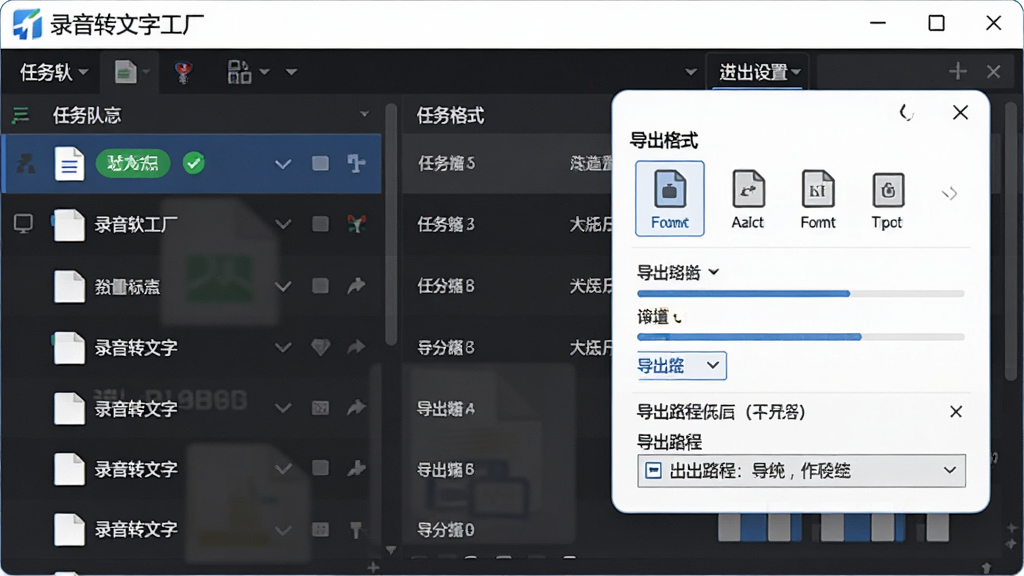The image size is (1024, 576).
Task: Switch to the 进出设置 tab
Action: pyautogui.click(x=759, y=72)
